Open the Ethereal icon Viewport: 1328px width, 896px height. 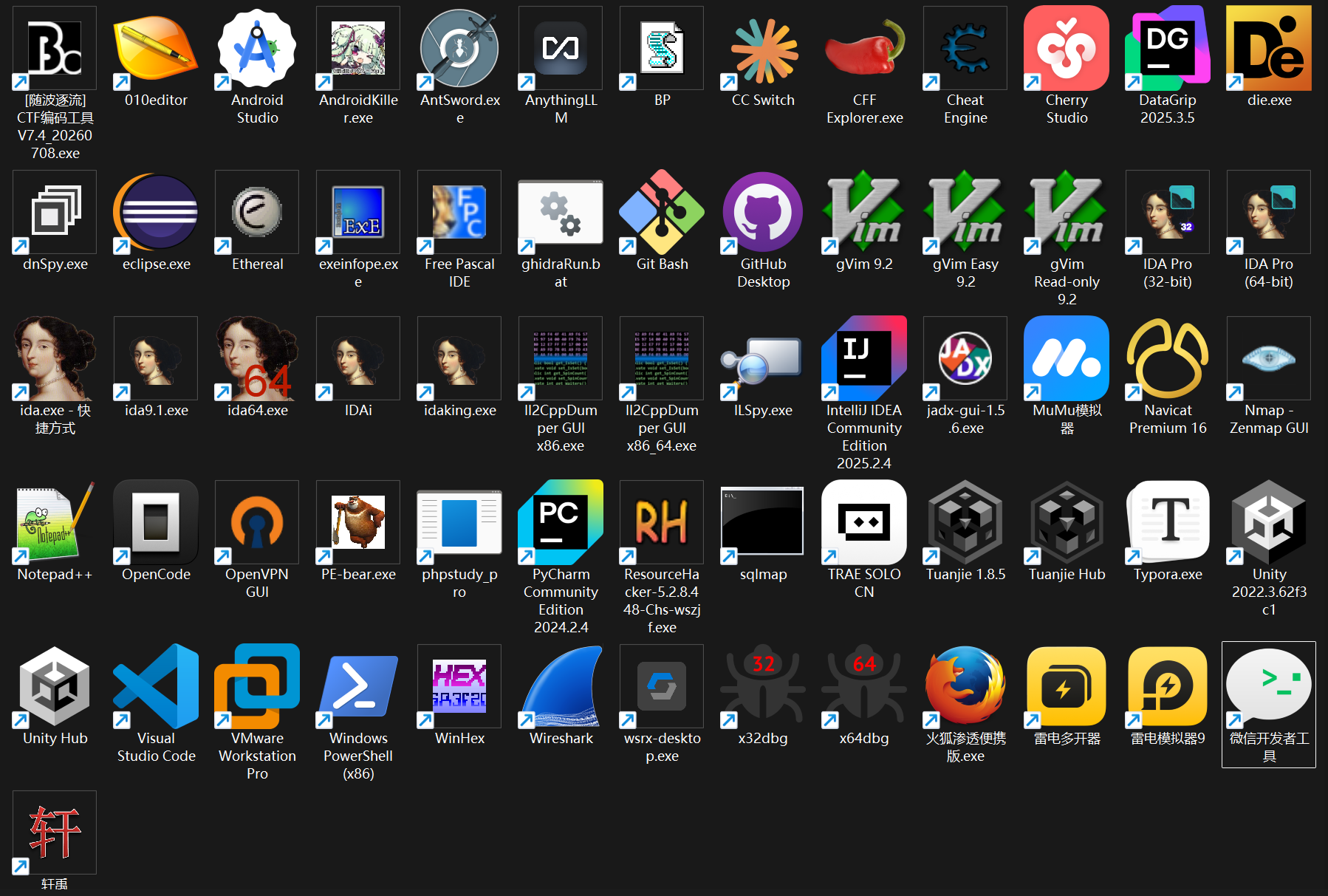[x=257, y=212]
